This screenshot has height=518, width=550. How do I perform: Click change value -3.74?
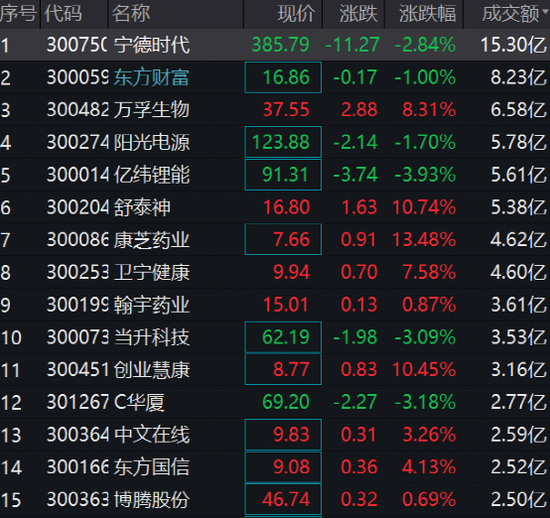click(355, 175)
